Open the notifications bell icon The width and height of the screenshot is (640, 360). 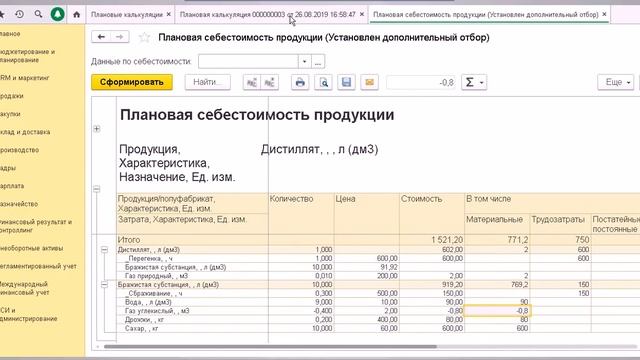(58, 14)
